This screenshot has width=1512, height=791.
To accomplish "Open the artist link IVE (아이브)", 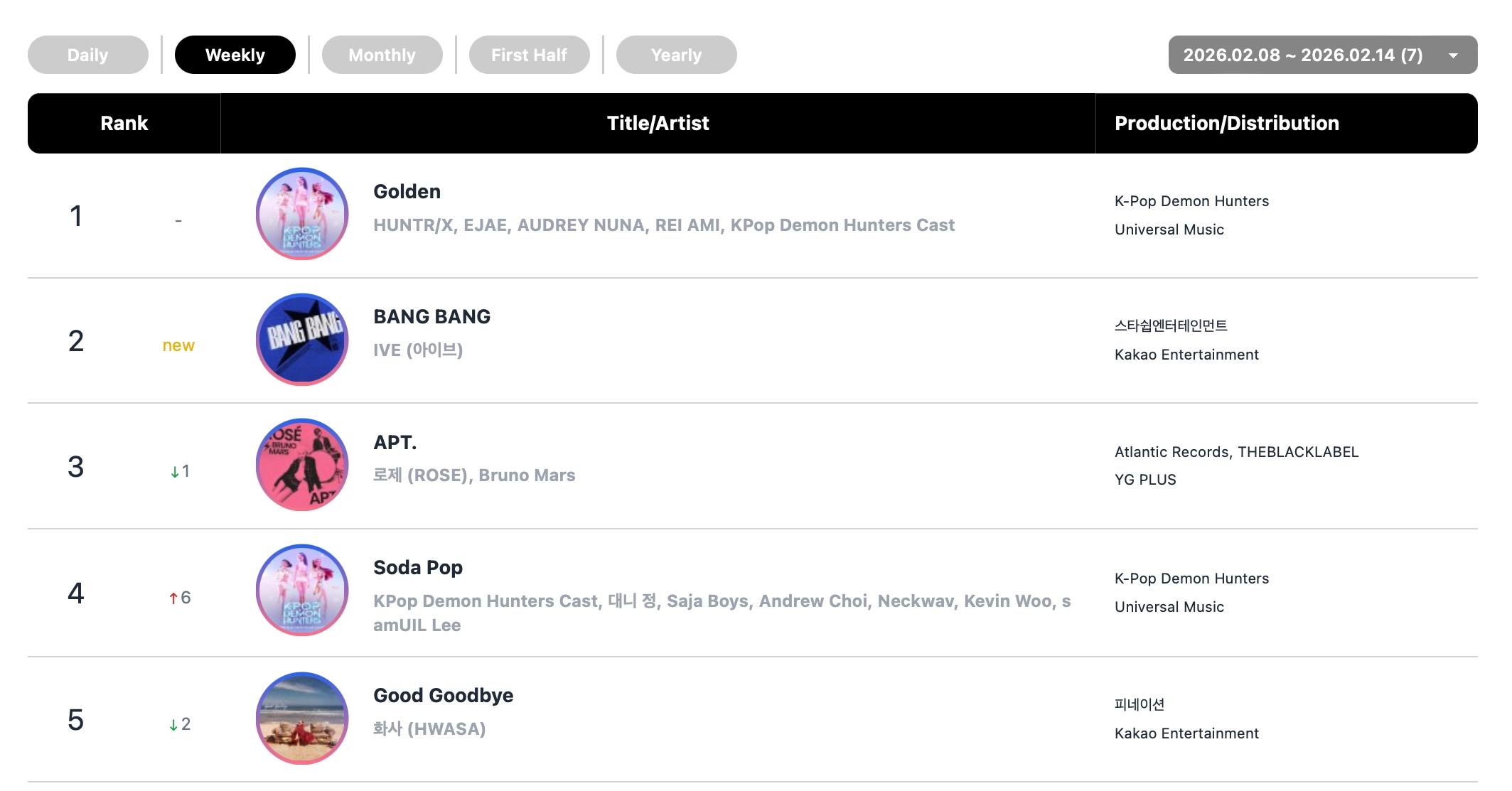I will pyautogui.click(x=418, y=350).
